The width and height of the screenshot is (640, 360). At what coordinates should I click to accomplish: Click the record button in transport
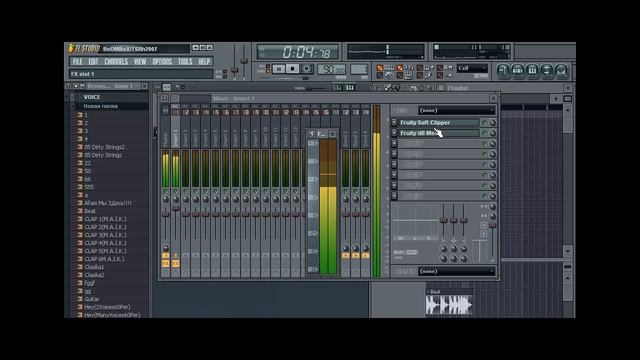(x=306, y=69)
